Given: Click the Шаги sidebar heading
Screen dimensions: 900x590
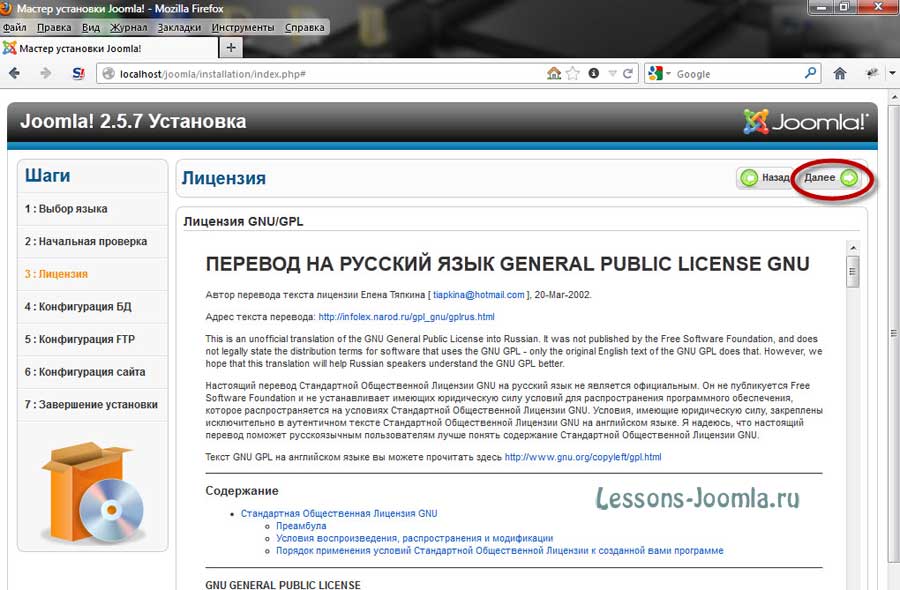Looking at the screenshot, I should 47,176.
